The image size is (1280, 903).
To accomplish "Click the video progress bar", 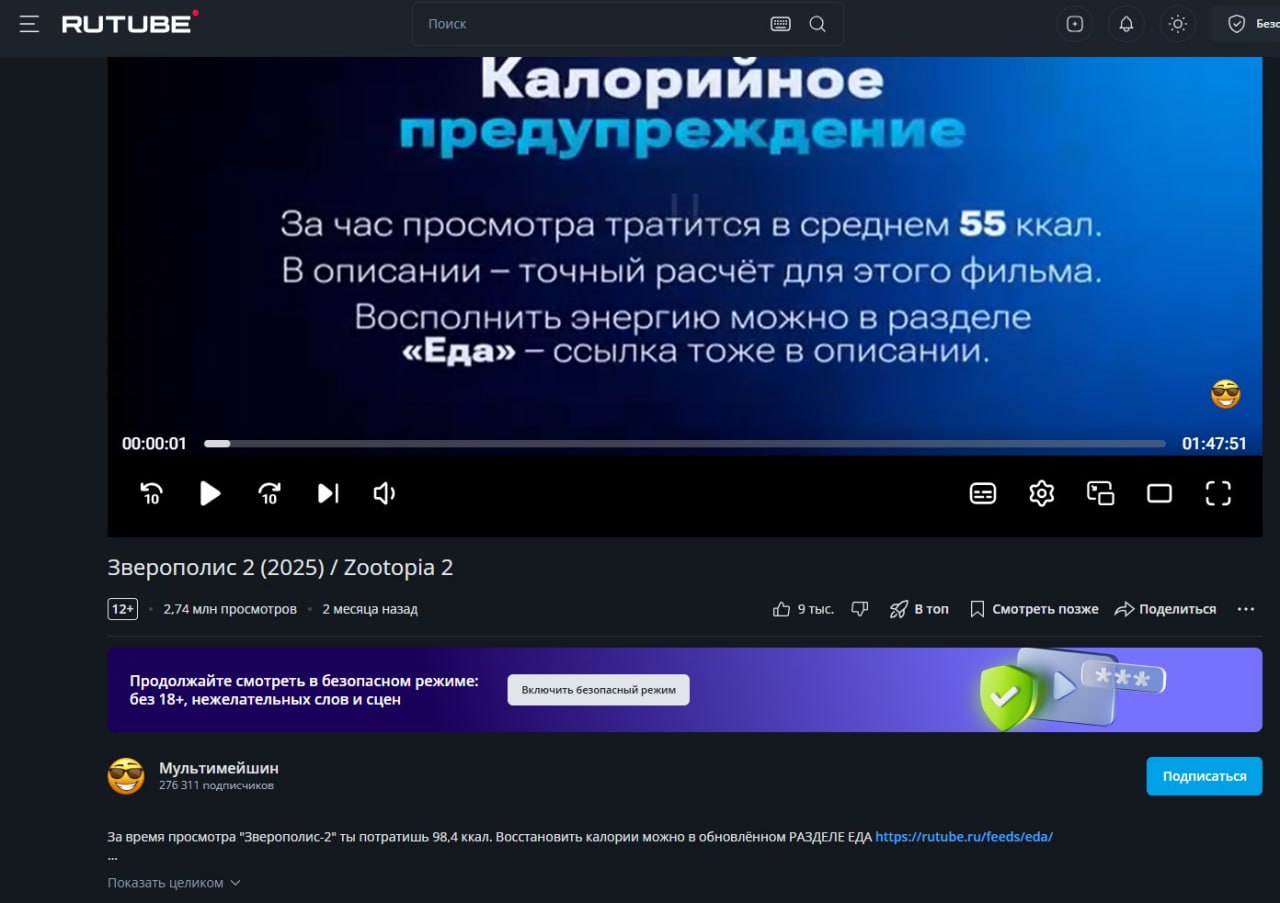I will click(x=684, y=443).
